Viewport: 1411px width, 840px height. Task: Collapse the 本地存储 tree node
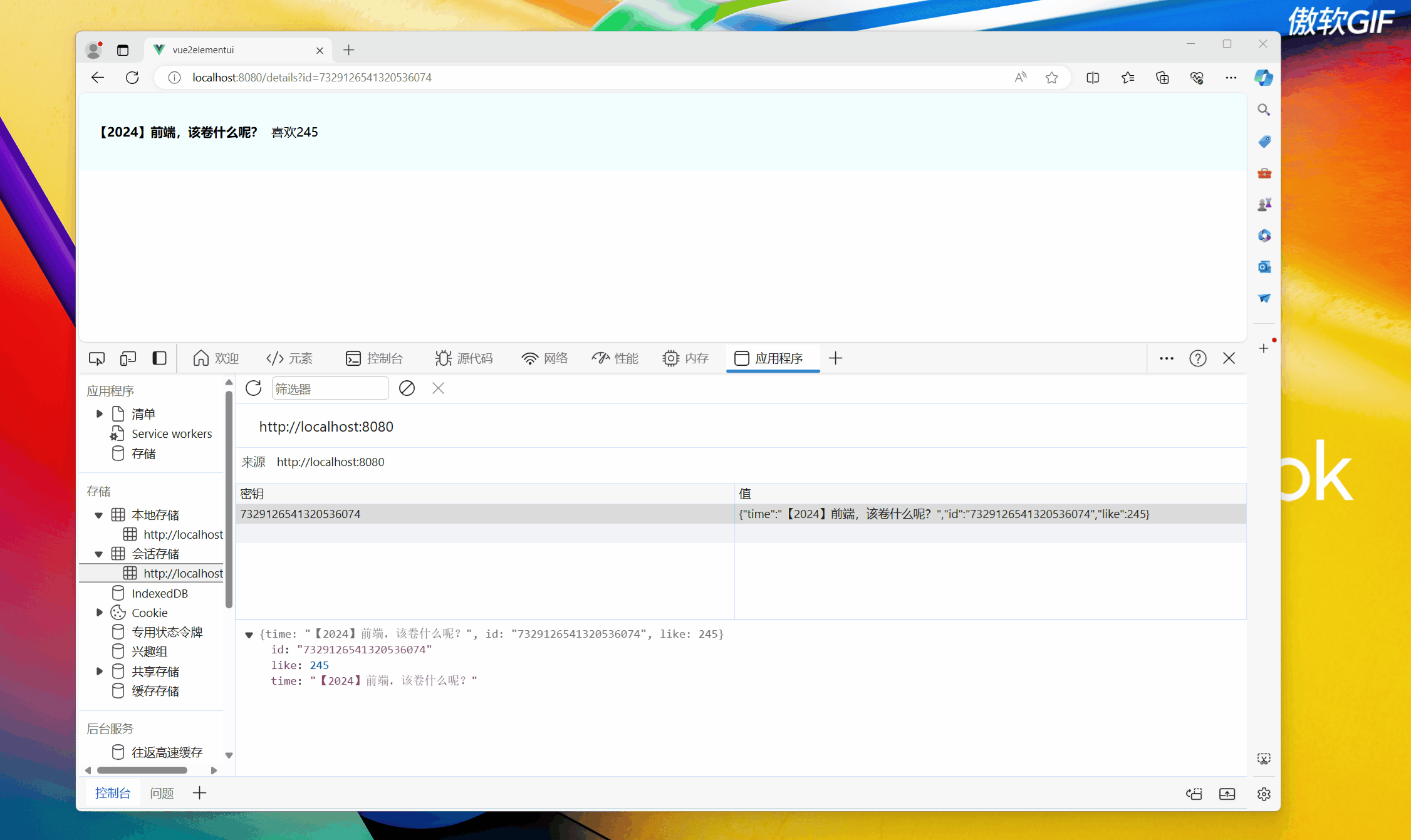(x=99, y=515)
